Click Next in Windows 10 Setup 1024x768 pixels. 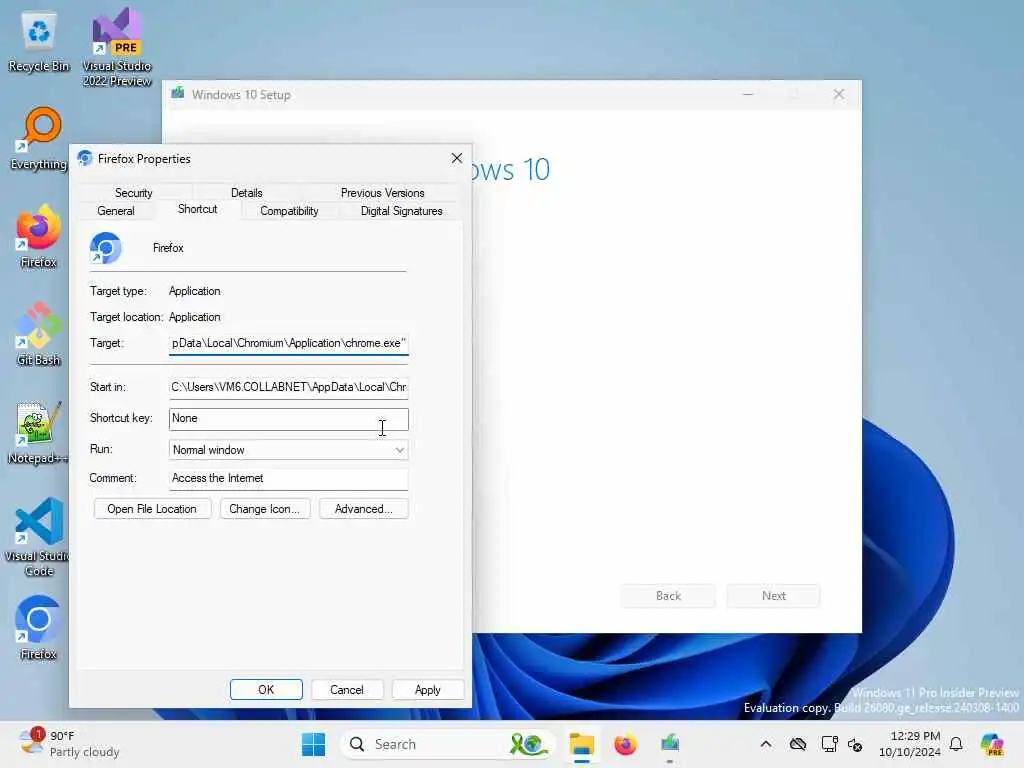(773, 596)
